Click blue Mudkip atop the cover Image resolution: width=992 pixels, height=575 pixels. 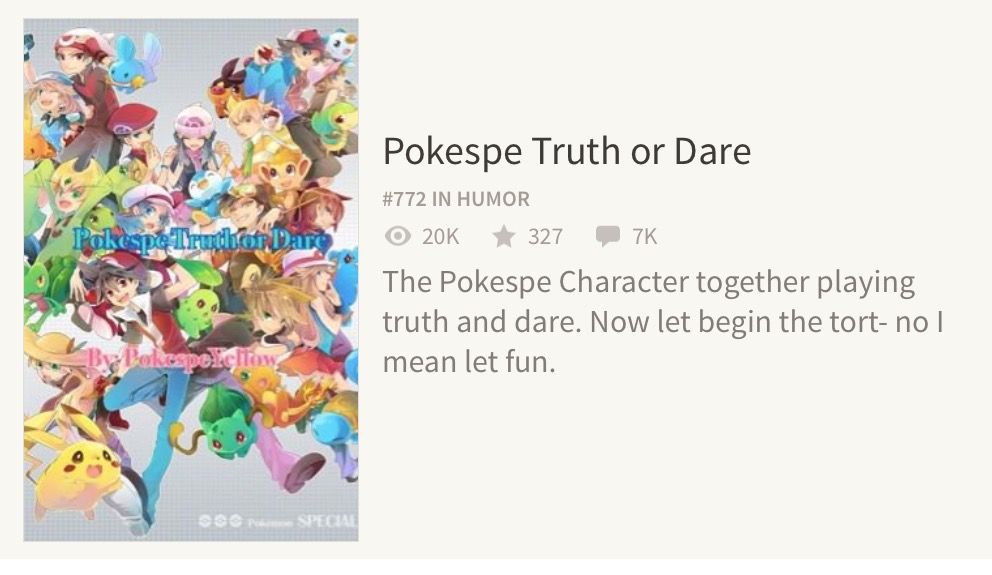(x=136, y=63)
